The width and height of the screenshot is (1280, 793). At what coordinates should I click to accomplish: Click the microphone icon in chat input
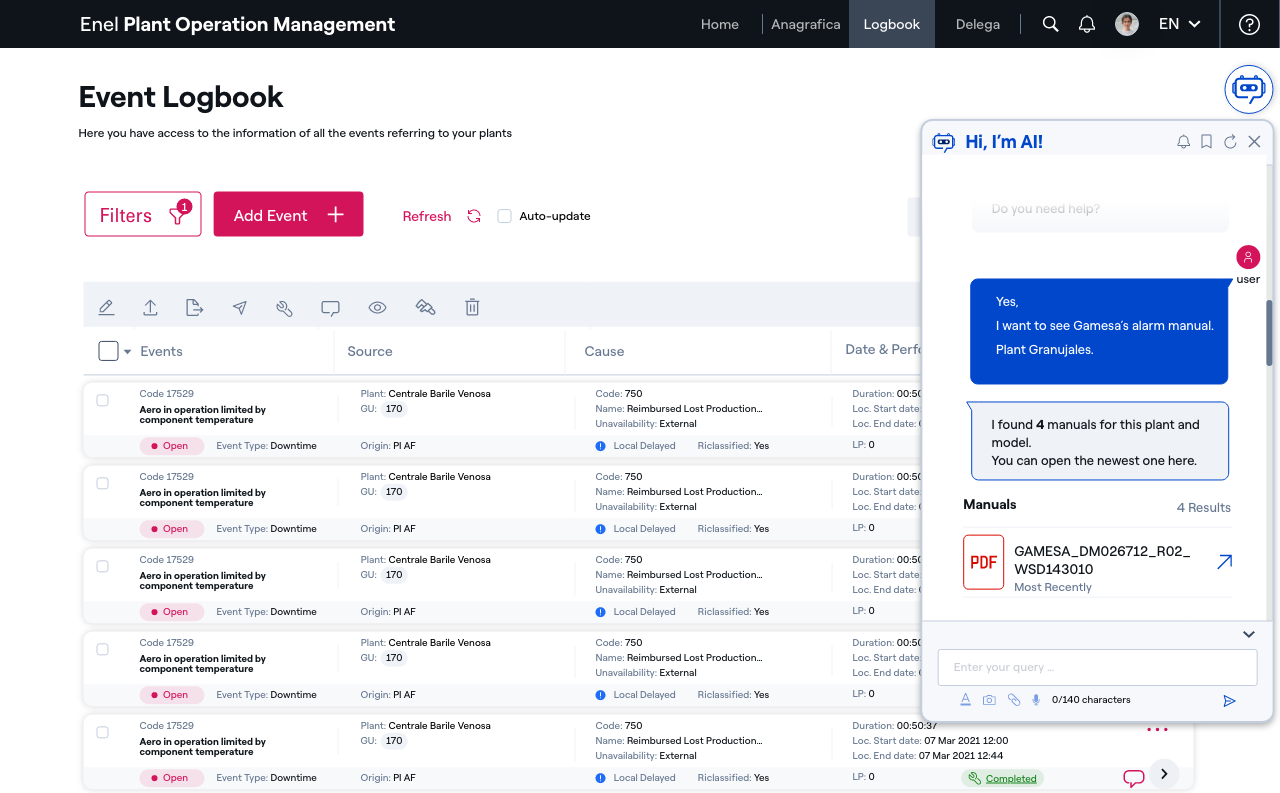click(1036, 700)
